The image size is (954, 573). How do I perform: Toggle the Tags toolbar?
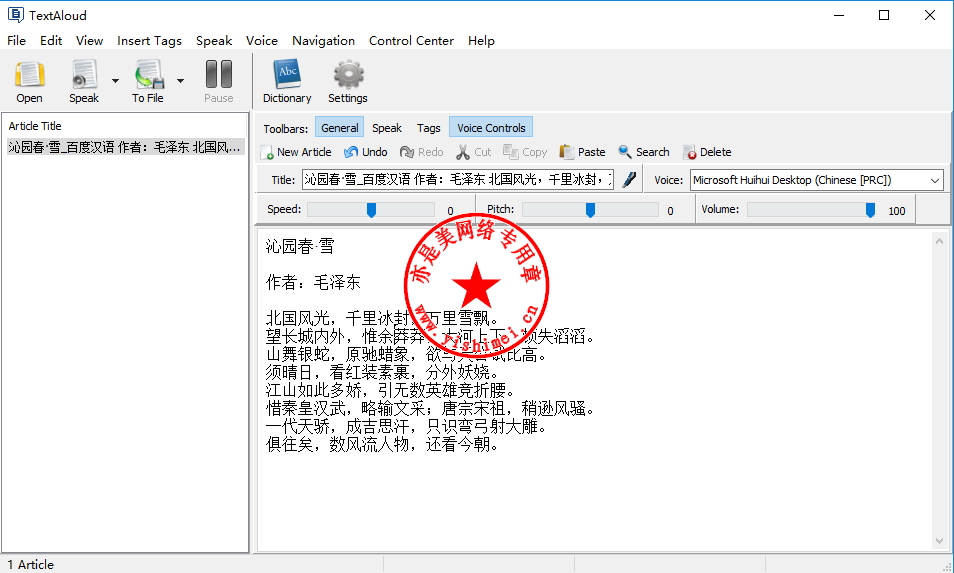[x=428, y=128]
